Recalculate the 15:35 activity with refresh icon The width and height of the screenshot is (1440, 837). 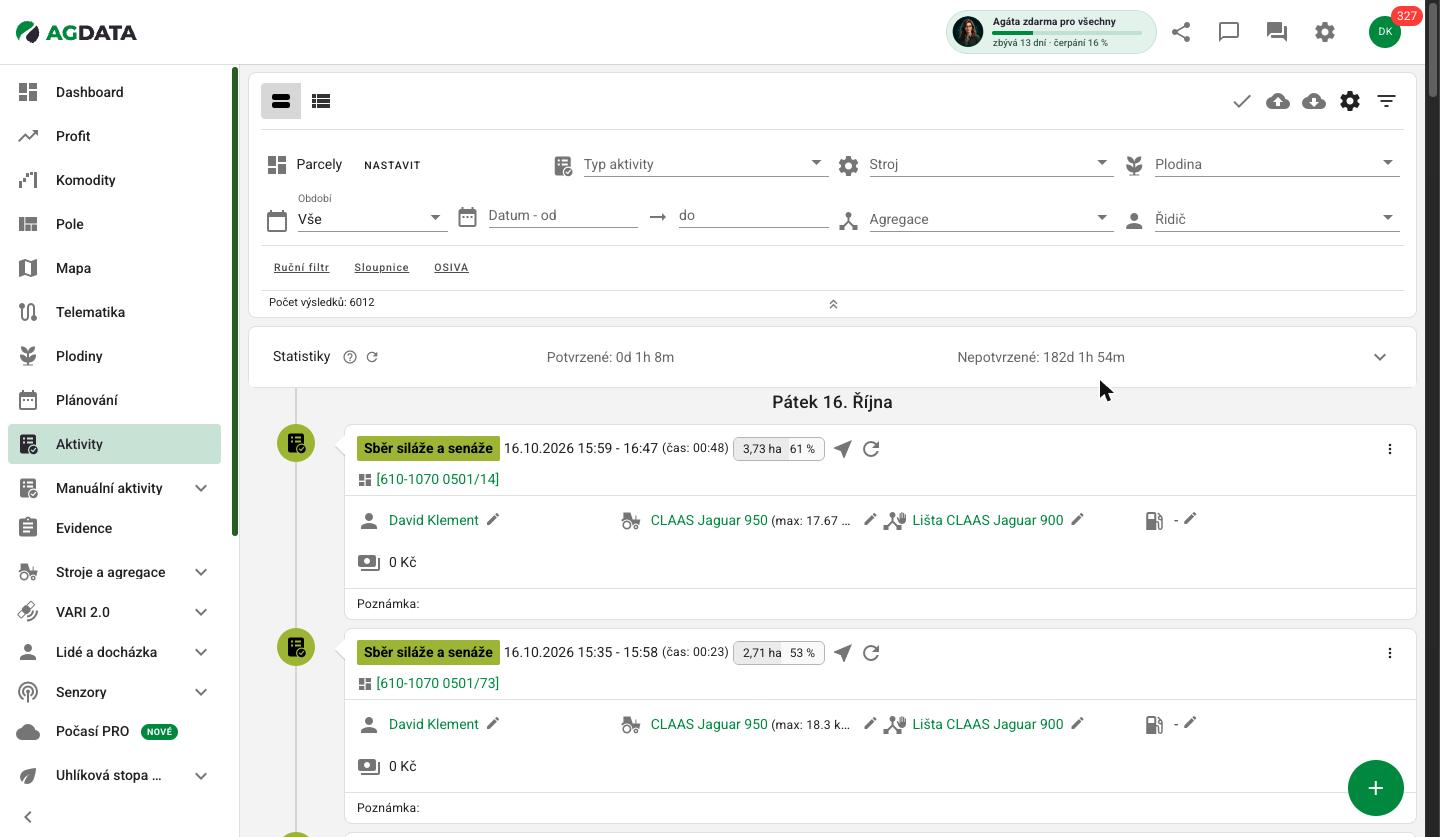871,653
